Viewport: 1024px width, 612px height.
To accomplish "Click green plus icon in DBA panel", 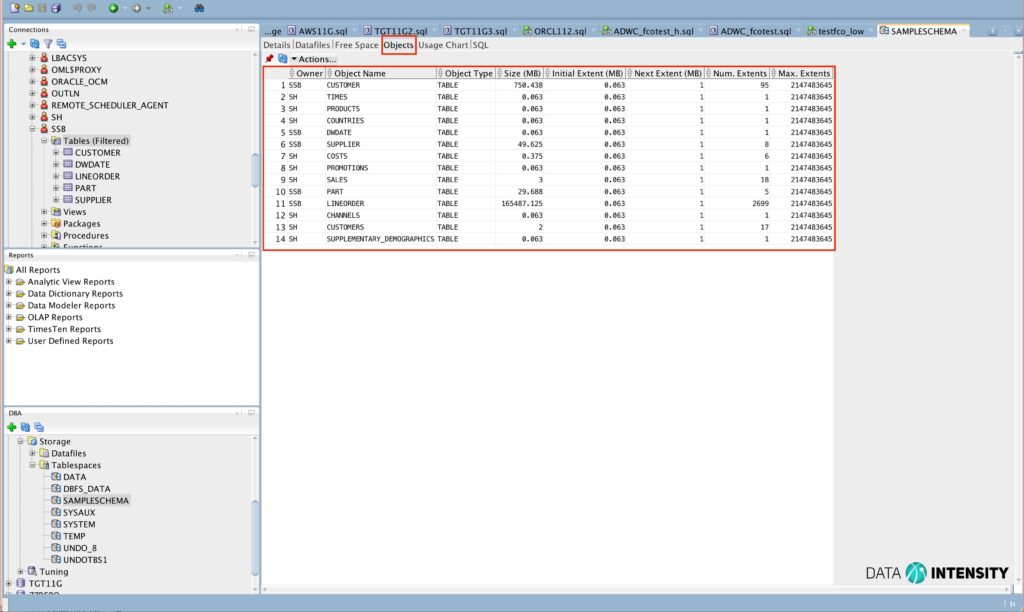I will [x=11, y=427].
